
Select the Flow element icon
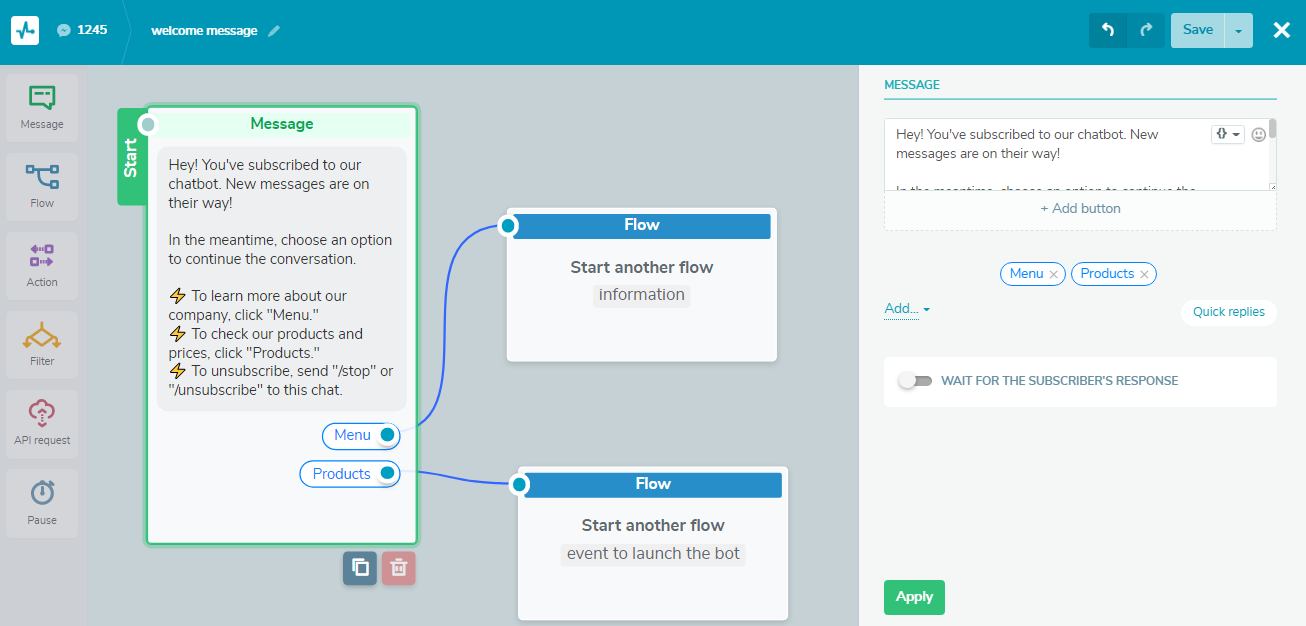42,187
